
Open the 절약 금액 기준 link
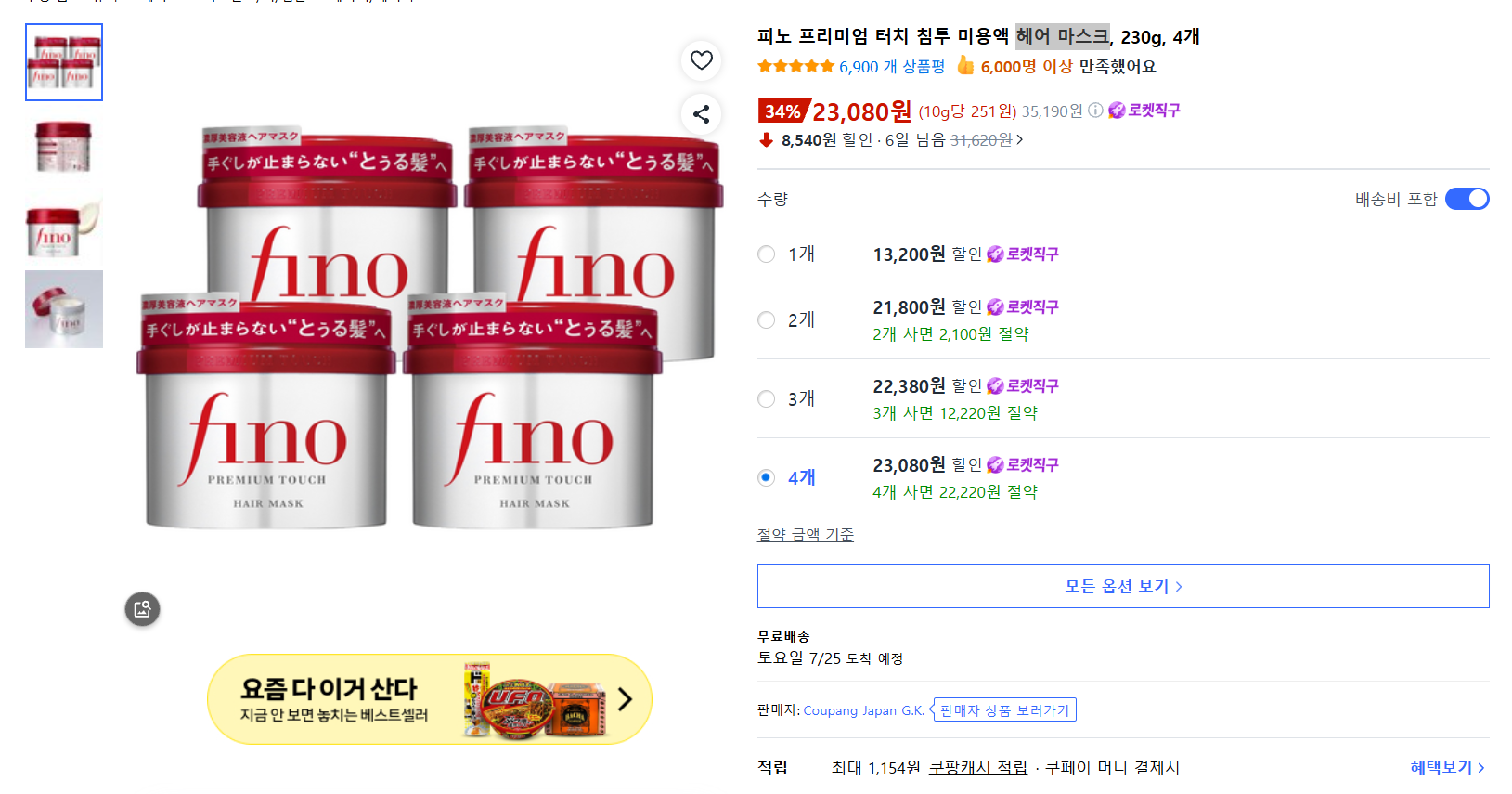(806, 535)
